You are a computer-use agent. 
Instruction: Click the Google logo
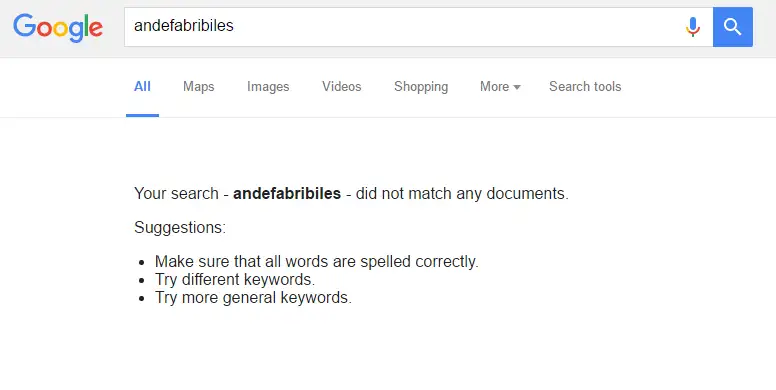coord(58,28)
